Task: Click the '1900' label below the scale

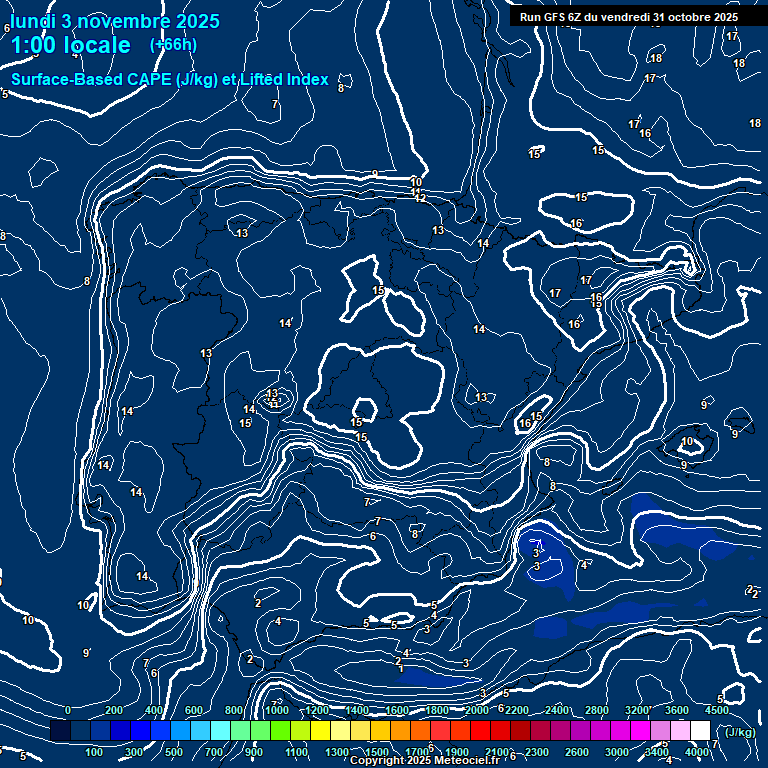Action: 456,752
